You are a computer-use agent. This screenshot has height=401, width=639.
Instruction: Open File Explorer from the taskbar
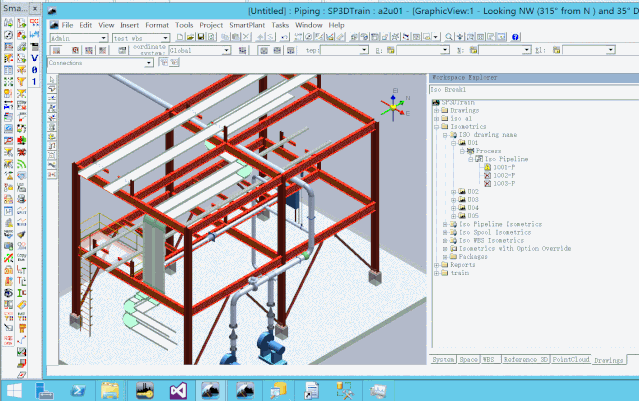coord(110,391)
